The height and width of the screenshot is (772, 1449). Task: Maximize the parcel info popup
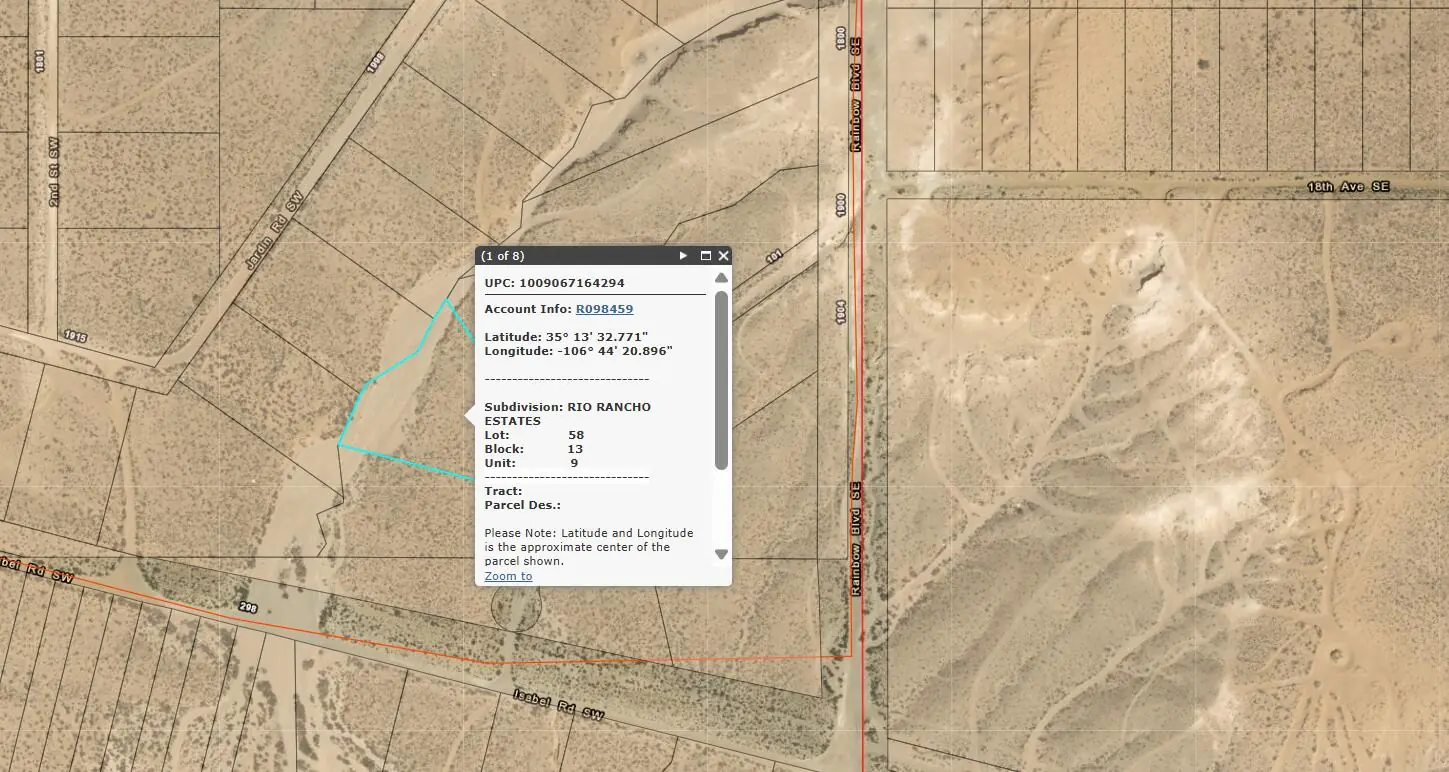pos(705,256)
